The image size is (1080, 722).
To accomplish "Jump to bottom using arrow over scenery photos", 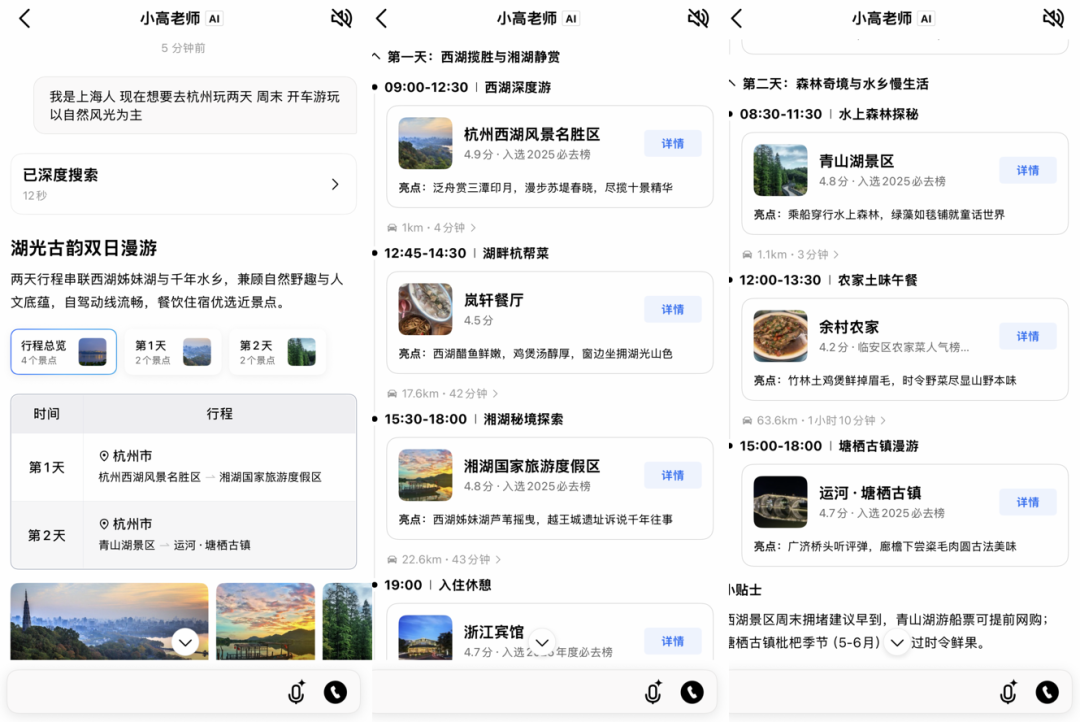I will [x=185, y=643].
